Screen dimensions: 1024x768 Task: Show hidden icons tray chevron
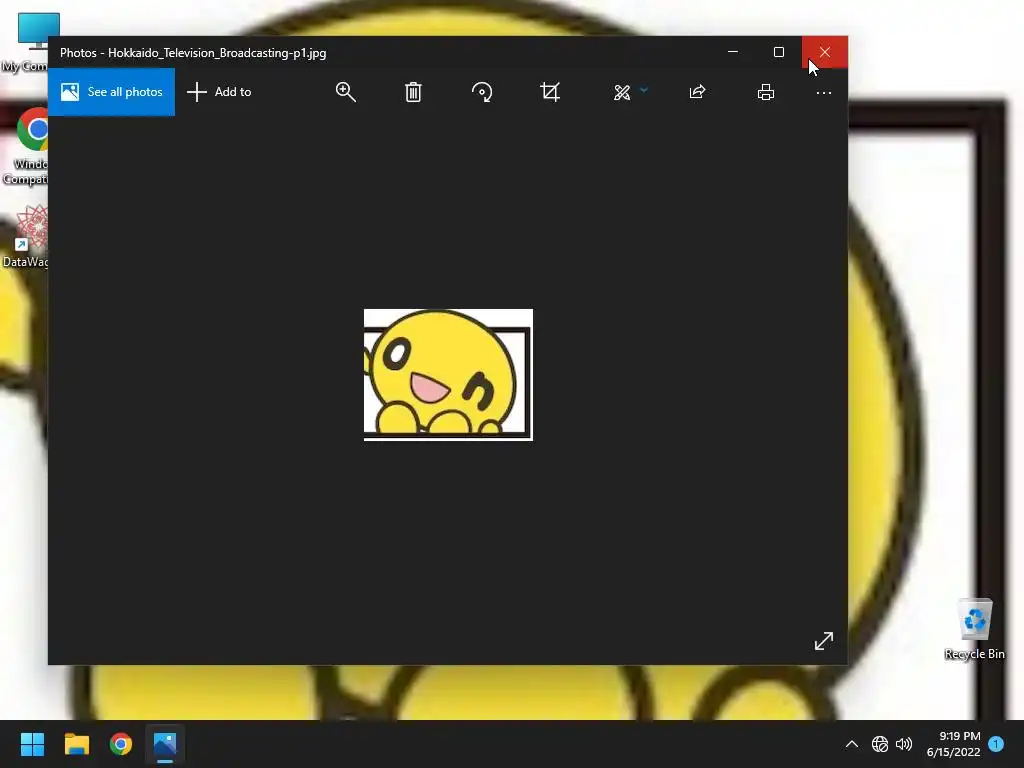(852, 744)
